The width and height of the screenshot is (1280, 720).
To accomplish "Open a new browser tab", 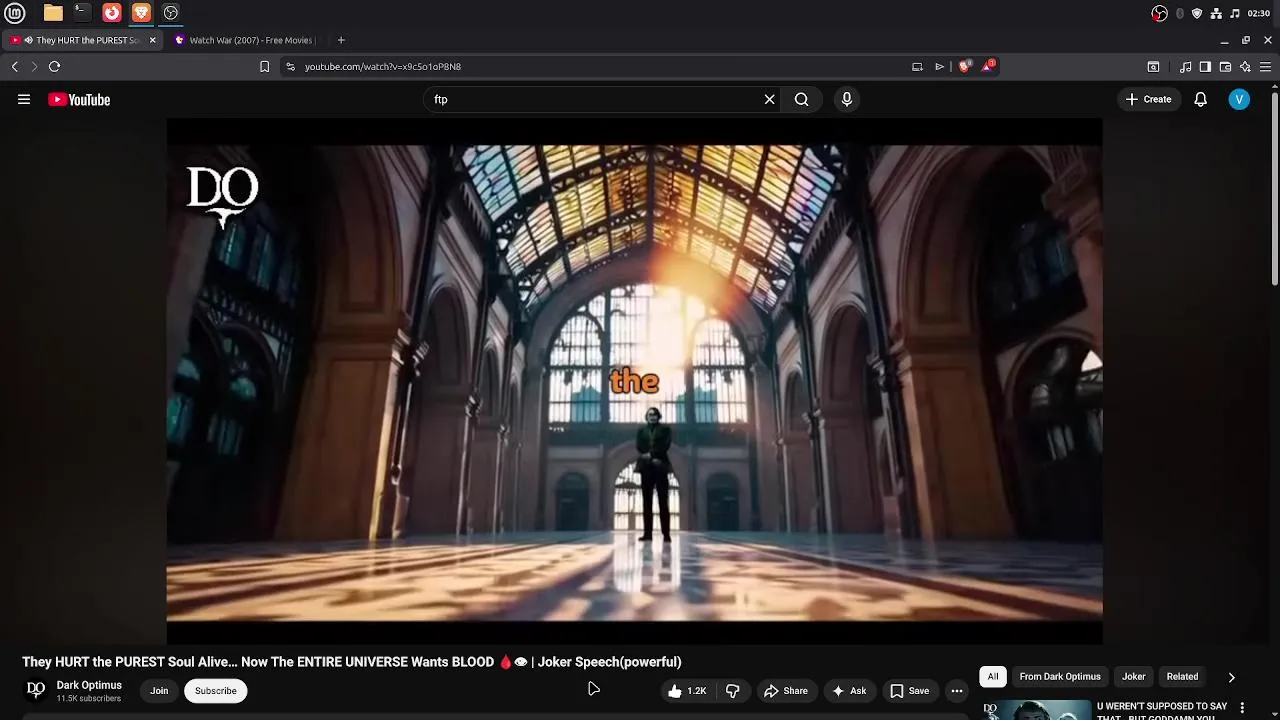I will 341,40.
